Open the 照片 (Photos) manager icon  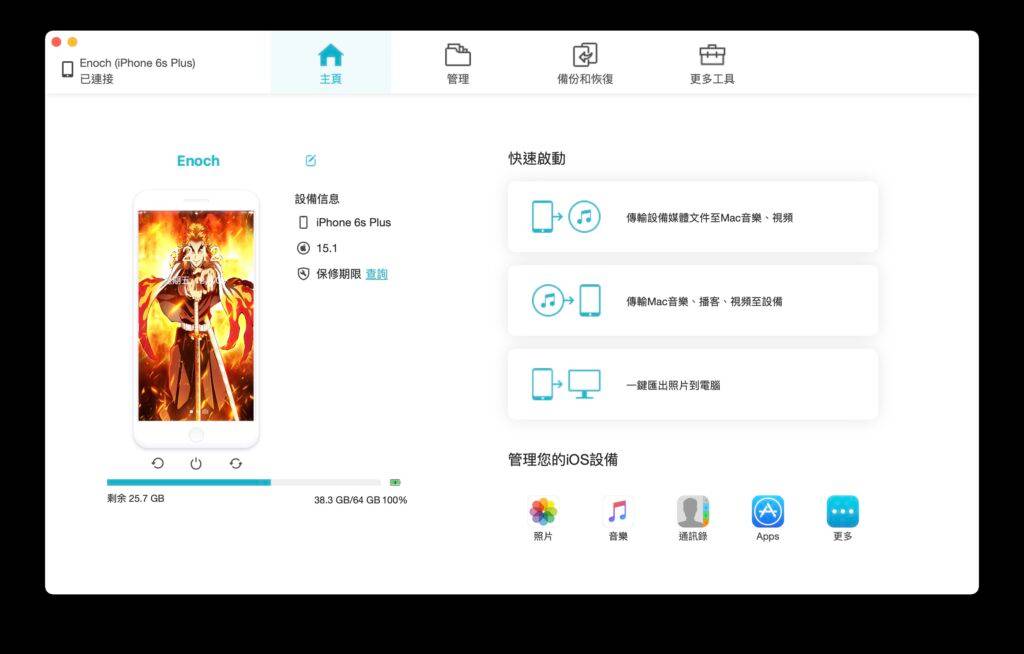point(543,511)
